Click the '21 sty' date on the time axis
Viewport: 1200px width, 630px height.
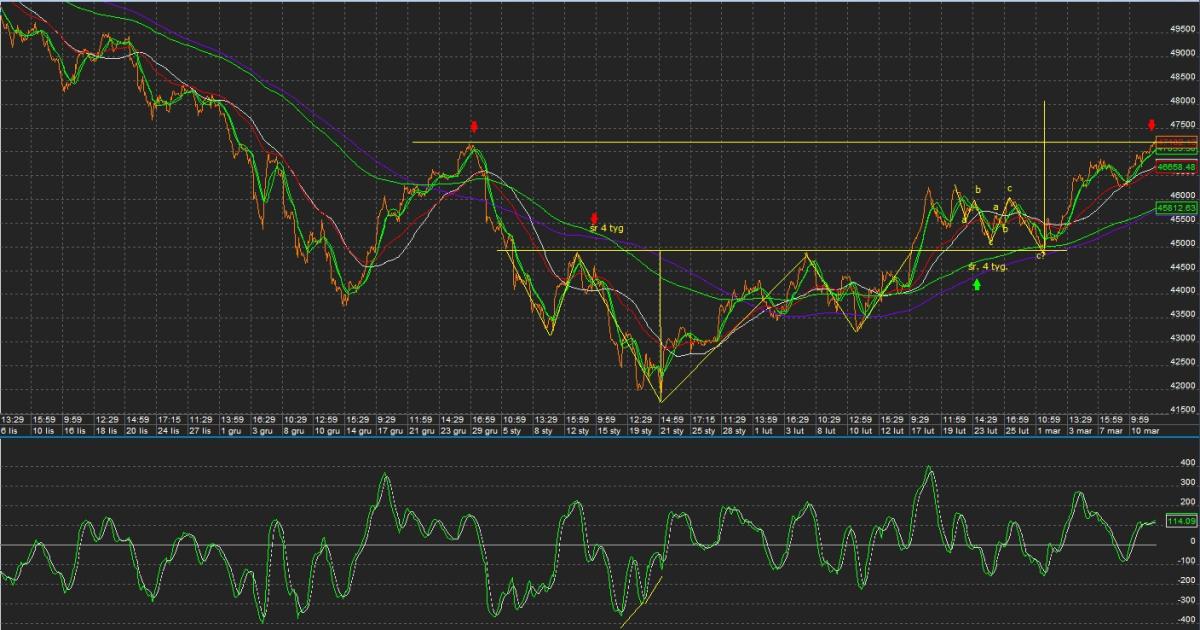point(671,430)
